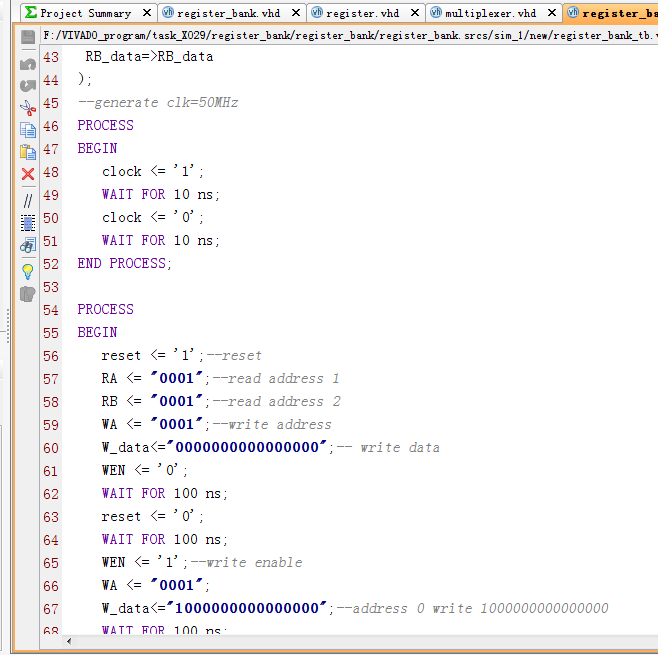The height and width of the screenshot is (655, 658).
Task: Click W_data value "0000000000000000" on line 60
Action: click(x=247, y=447)
